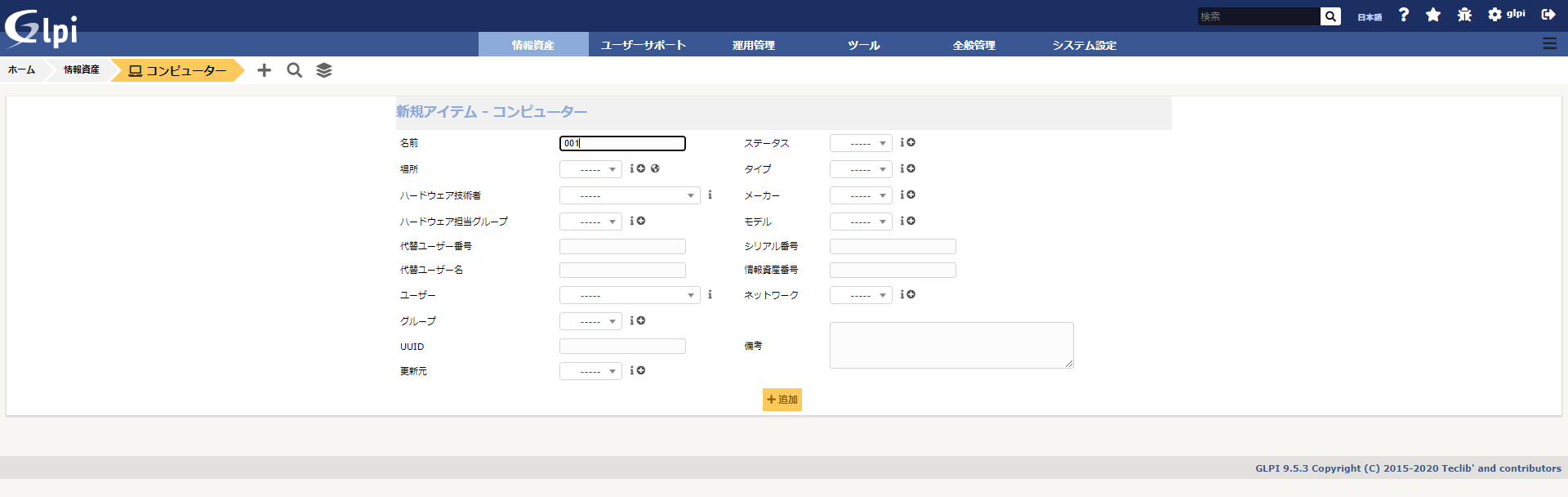Click the star saved searches icon
Viewport: 1568px width, 497px height.
click(x=1432, y=15)
